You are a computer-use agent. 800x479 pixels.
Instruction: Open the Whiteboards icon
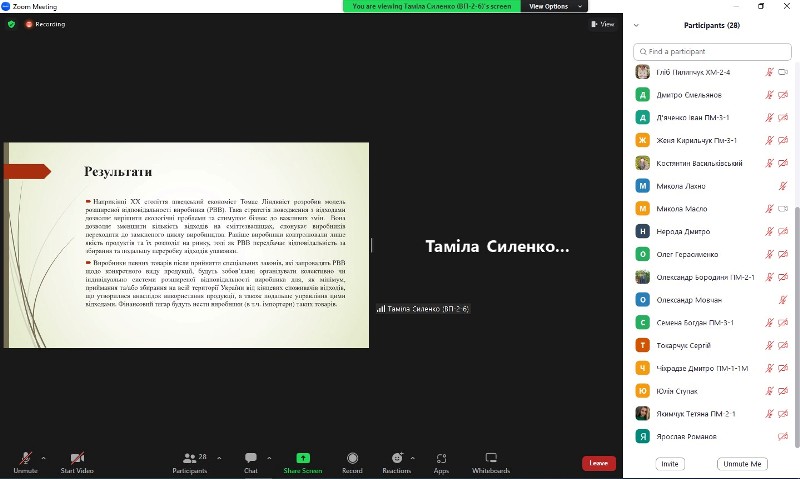pos(491,458)
